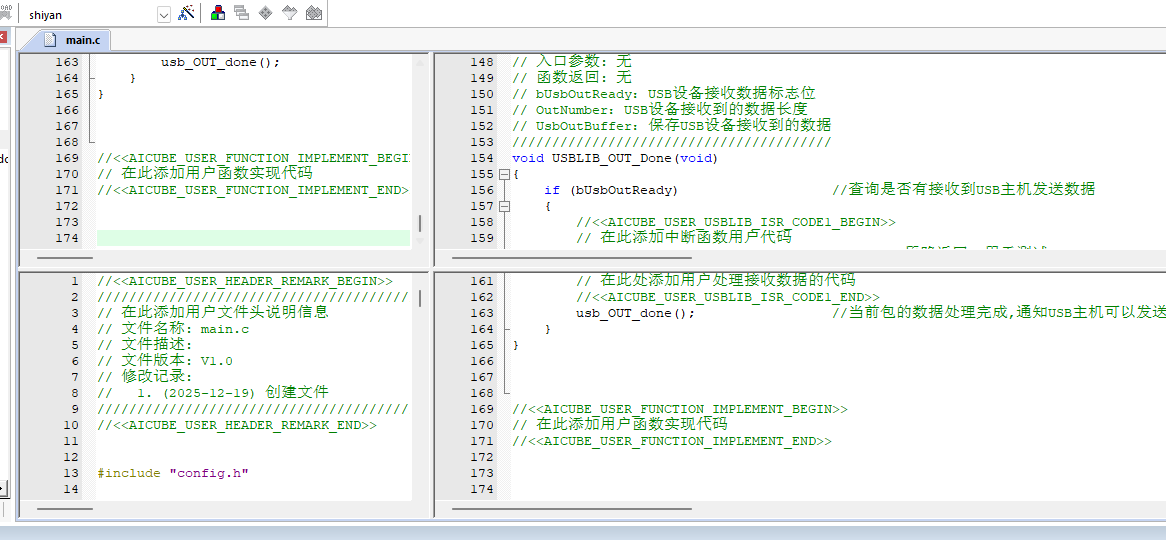1166x540 pixels.
Task: Close the left panel with red X
Action: pos(2,37)
